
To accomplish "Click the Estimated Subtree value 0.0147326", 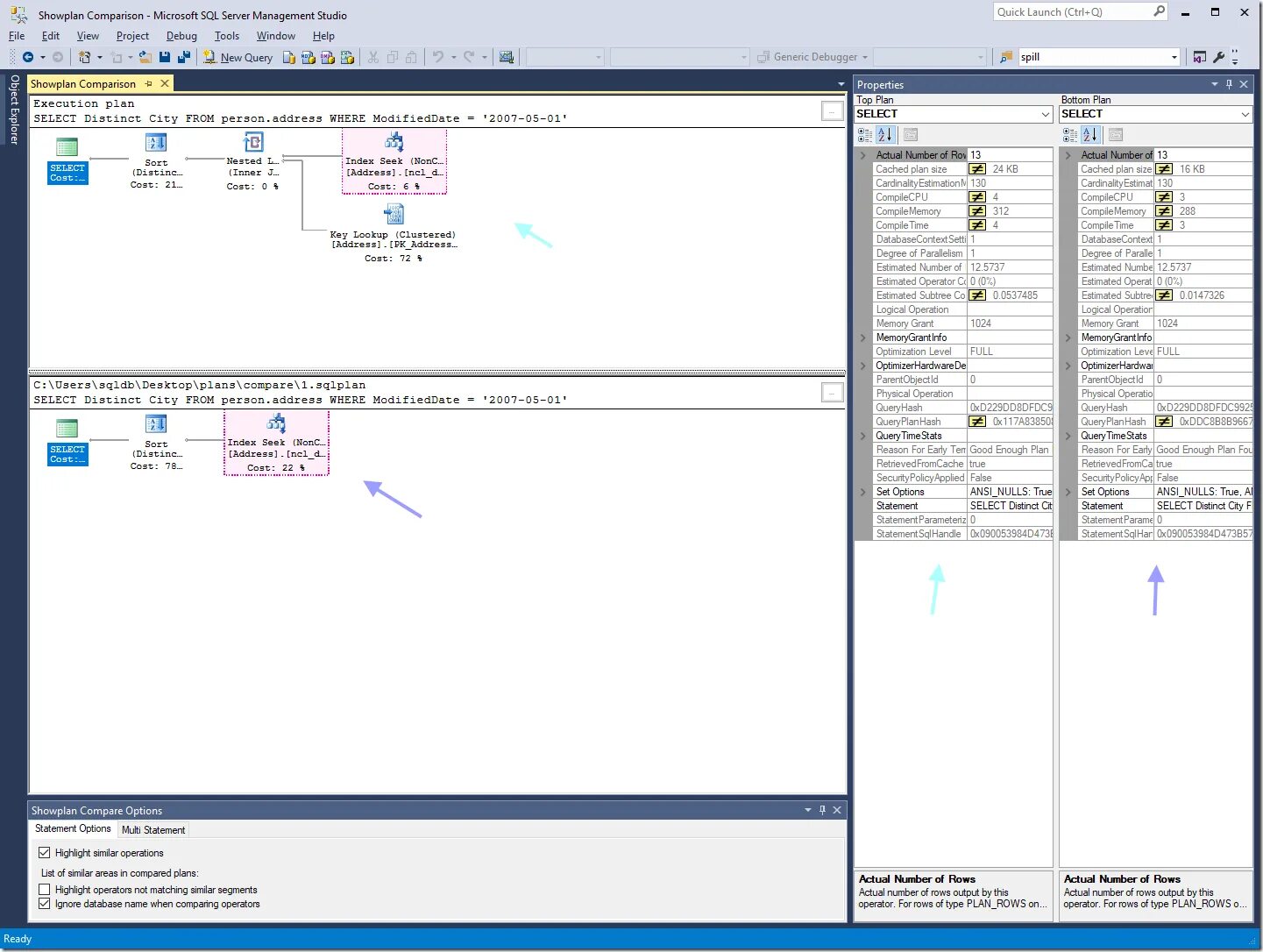I will pyautogui.click(x=1202, y=295).
